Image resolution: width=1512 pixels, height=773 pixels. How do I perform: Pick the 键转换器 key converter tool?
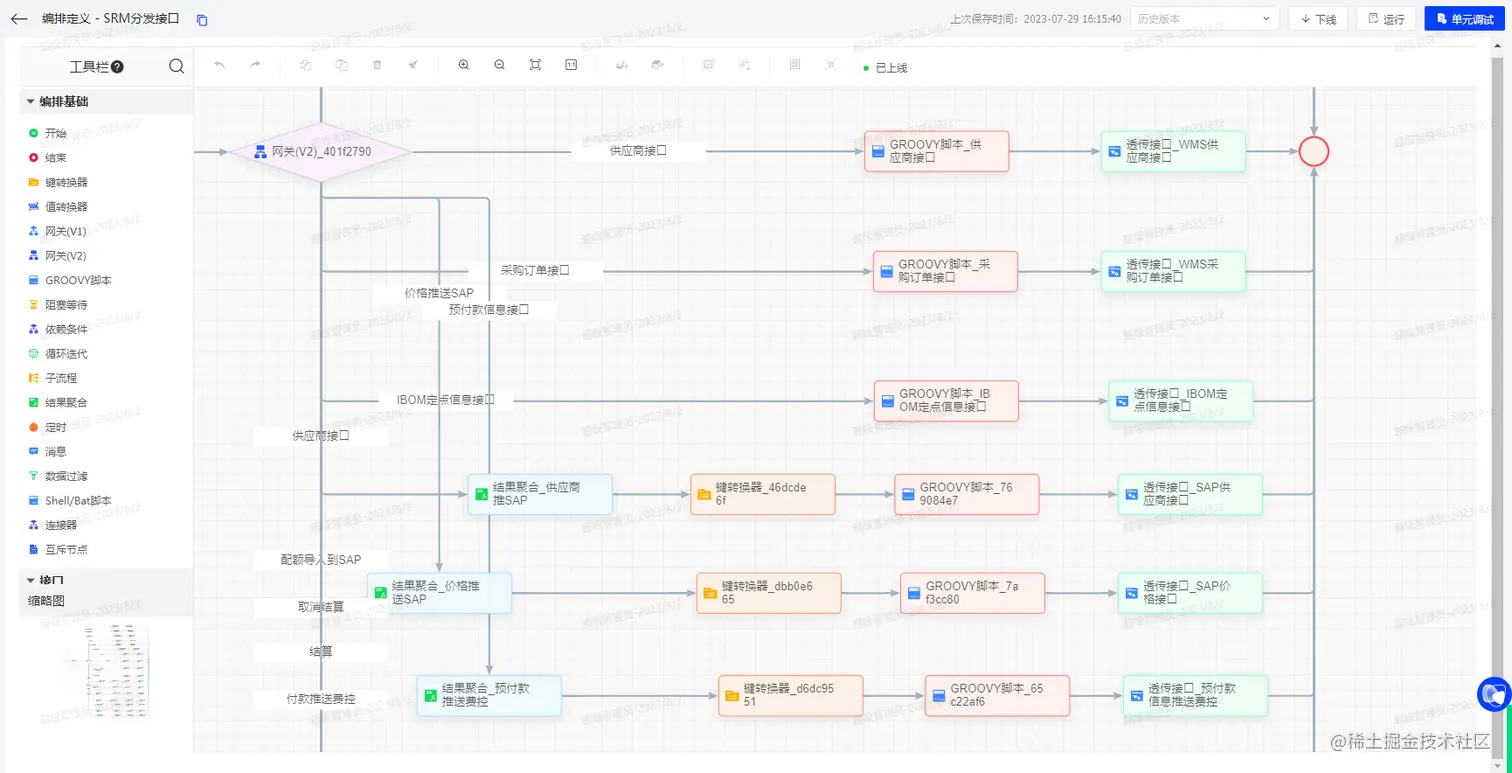[58, 182]
